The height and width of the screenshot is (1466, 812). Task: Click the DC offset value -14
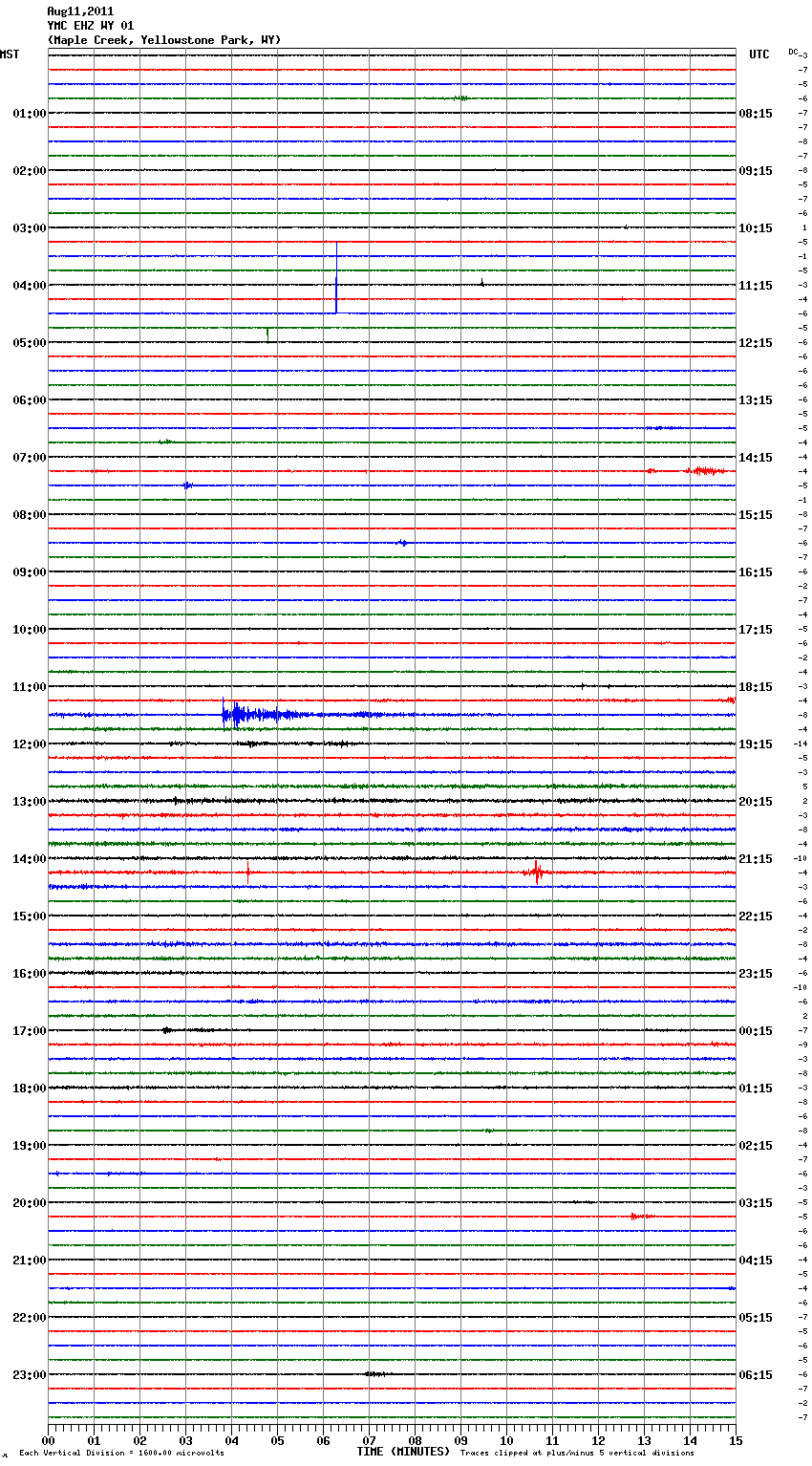click(801, 744)
